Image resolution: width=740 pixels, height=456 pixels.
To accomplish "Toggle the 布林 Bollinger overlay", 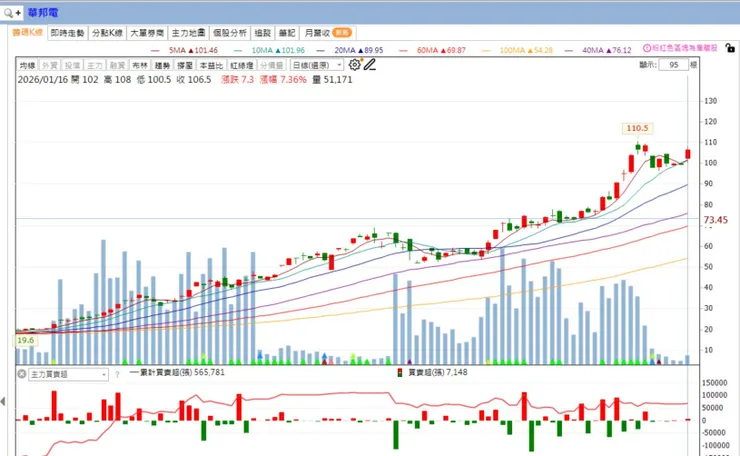I will 140,65.
